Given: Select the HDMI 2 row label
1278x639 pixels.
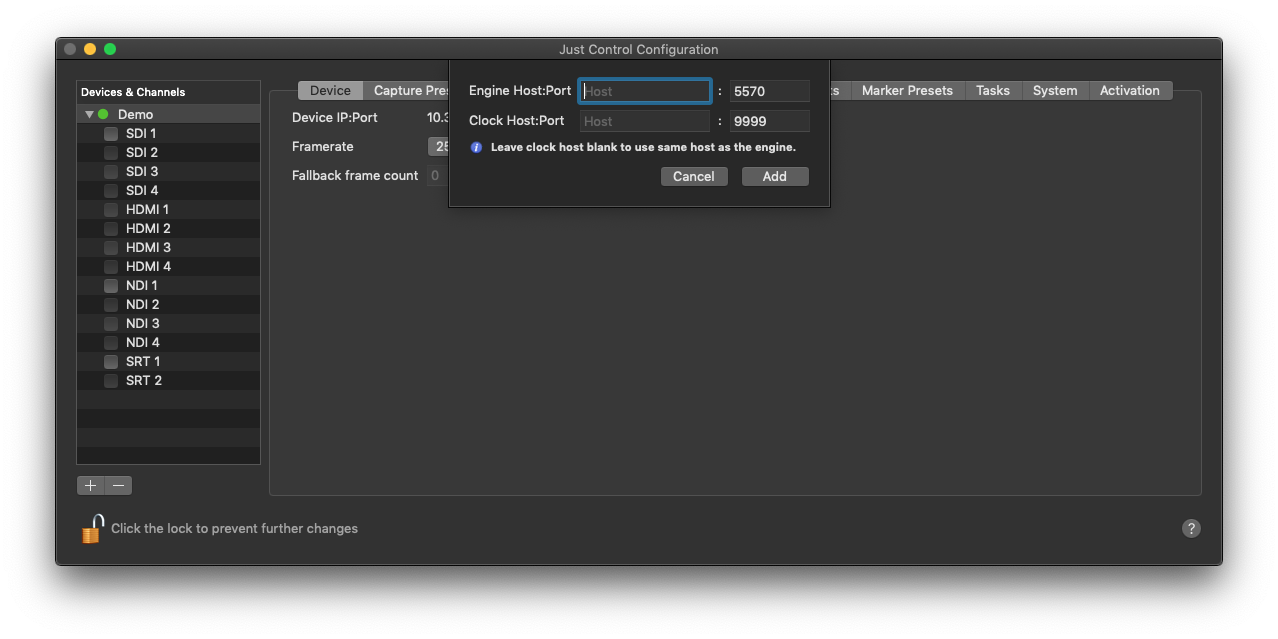Looking at the screenshot, I should point(148,228).
